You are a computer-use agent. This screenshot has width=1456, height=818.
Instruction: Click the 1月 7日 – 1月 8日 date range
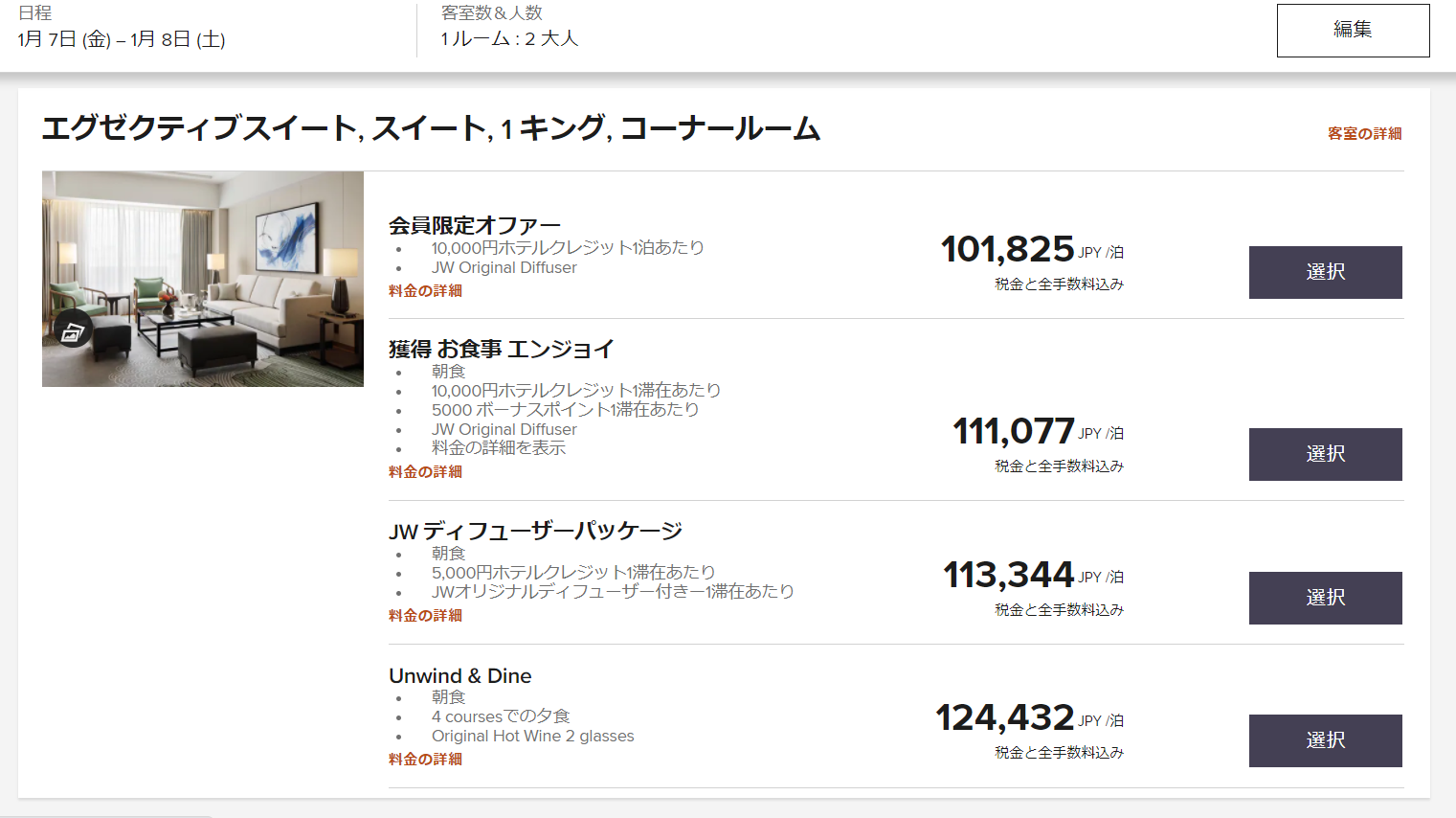click(122, 39)
